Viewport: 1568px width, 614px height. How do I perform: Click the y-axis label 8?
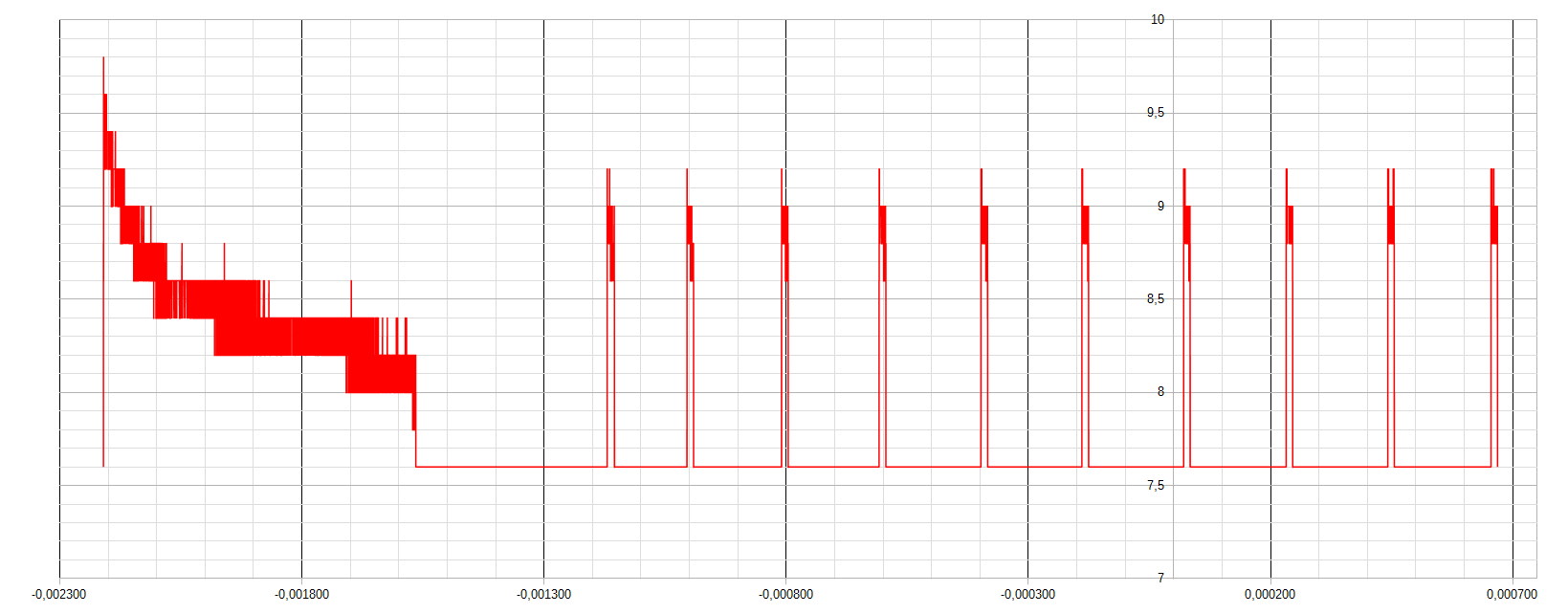pos(1160,392)
